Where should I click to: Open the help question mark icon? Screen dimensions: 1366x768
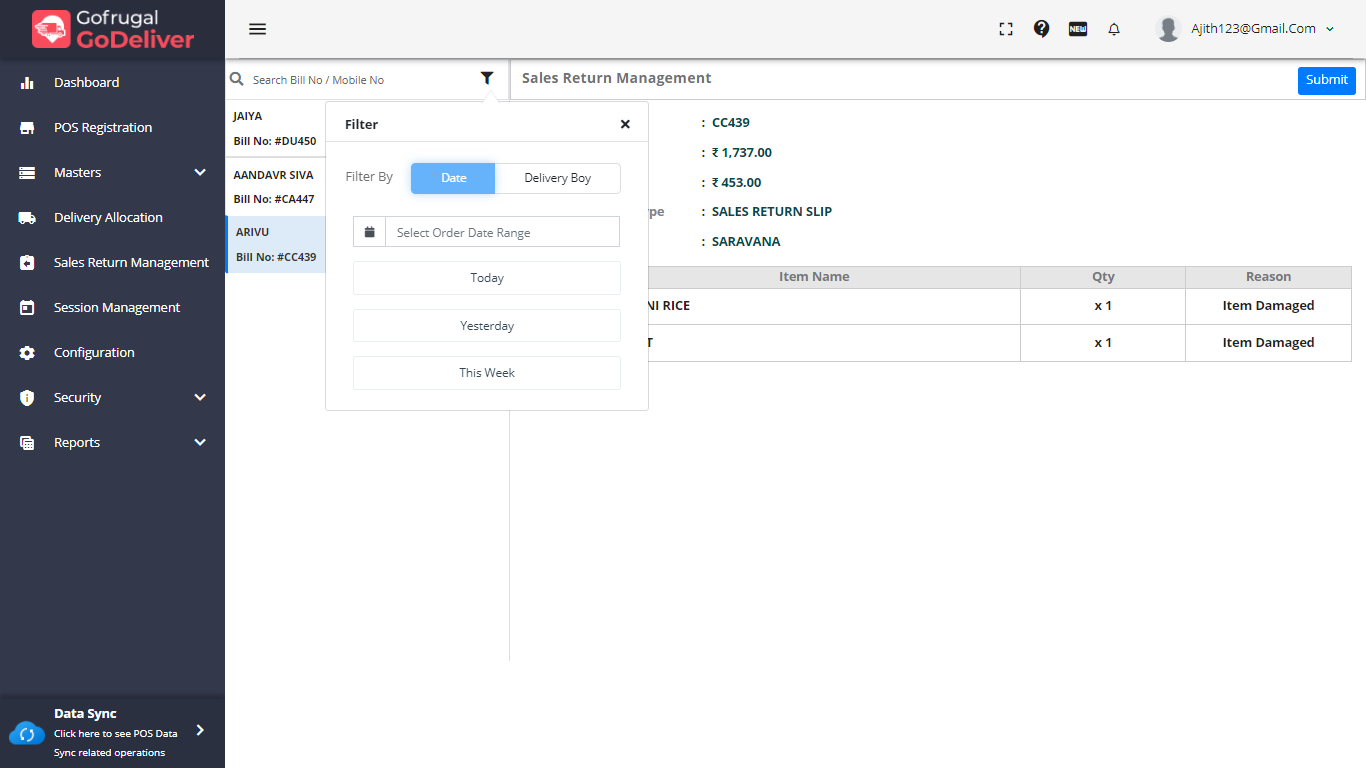(x=1041, y=29)
